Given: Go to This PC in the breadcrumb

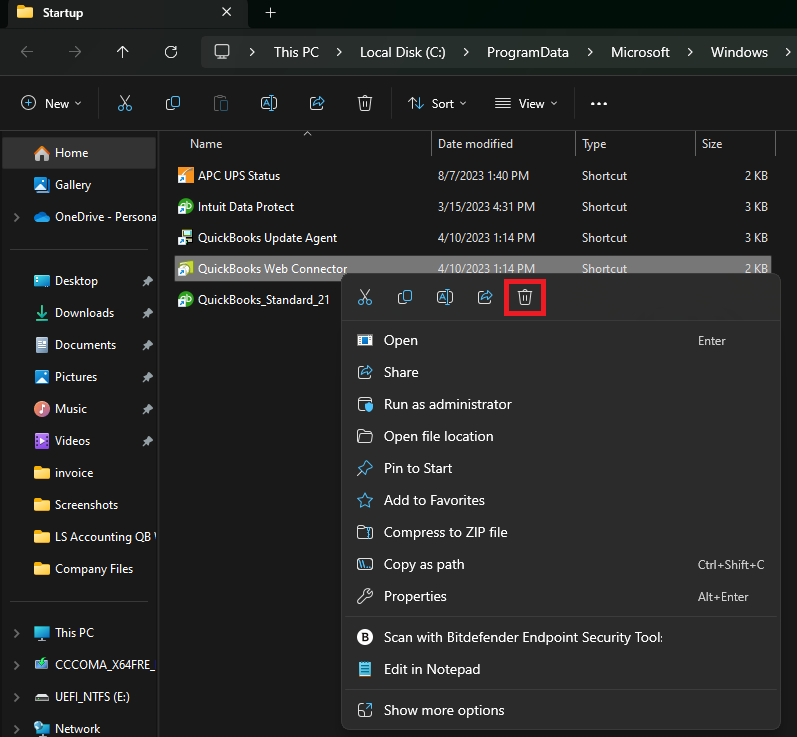Looking at the screenshot, I should click(296, 52).
